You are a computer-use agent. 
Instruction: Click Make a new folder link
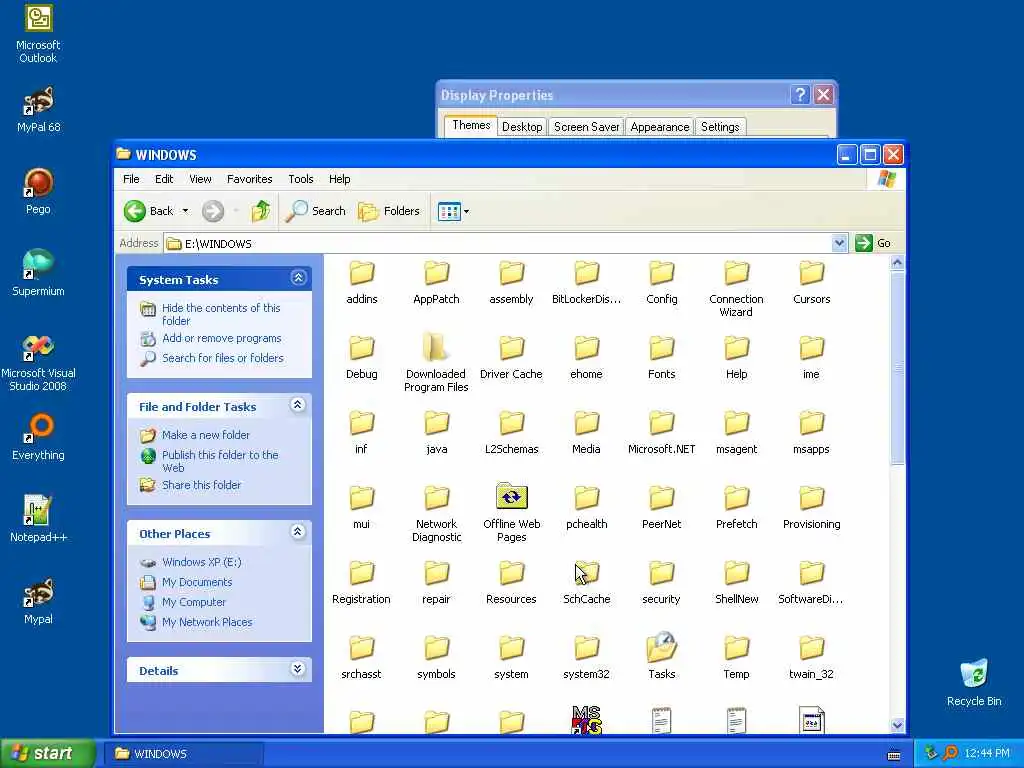click(206, 435)
